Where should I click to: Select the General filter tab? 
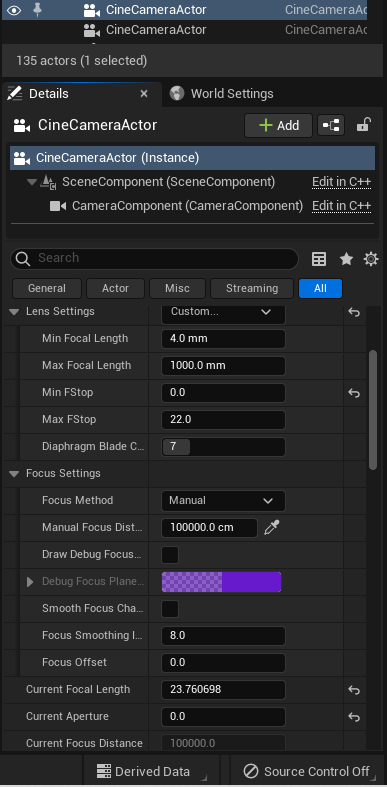pyautogui.click(x=47, y=289)
